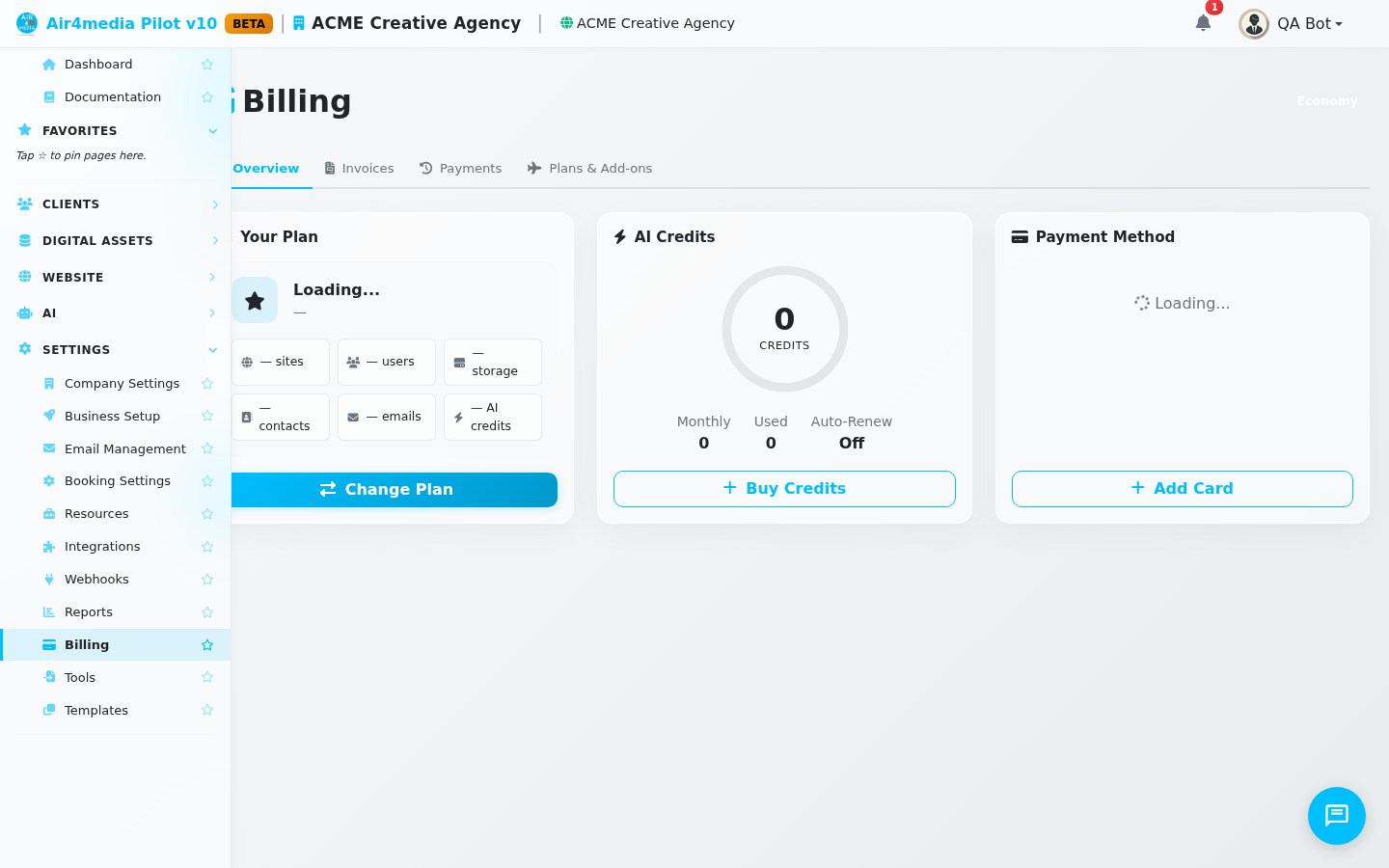Expand the AI sidebar section

(116, 313)
